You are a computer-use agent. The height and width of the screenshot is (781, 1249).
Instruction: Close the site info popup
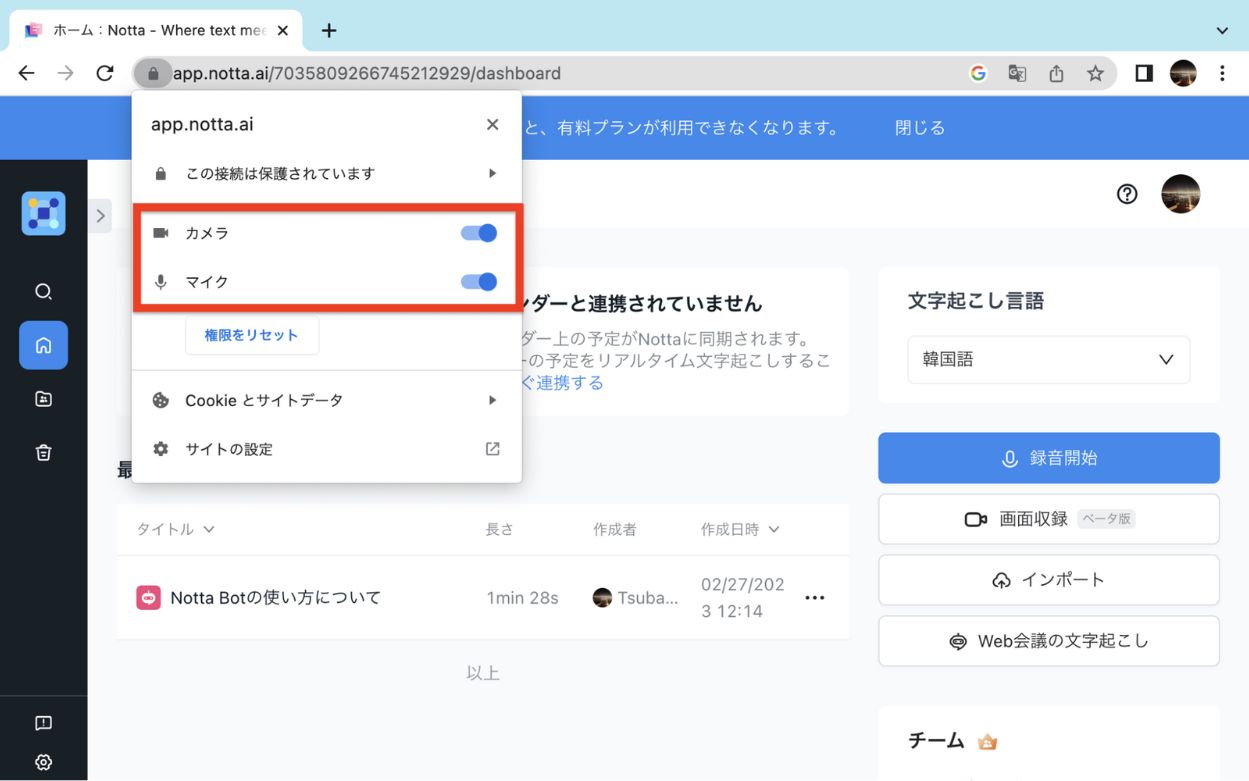(x=492, y=125)
